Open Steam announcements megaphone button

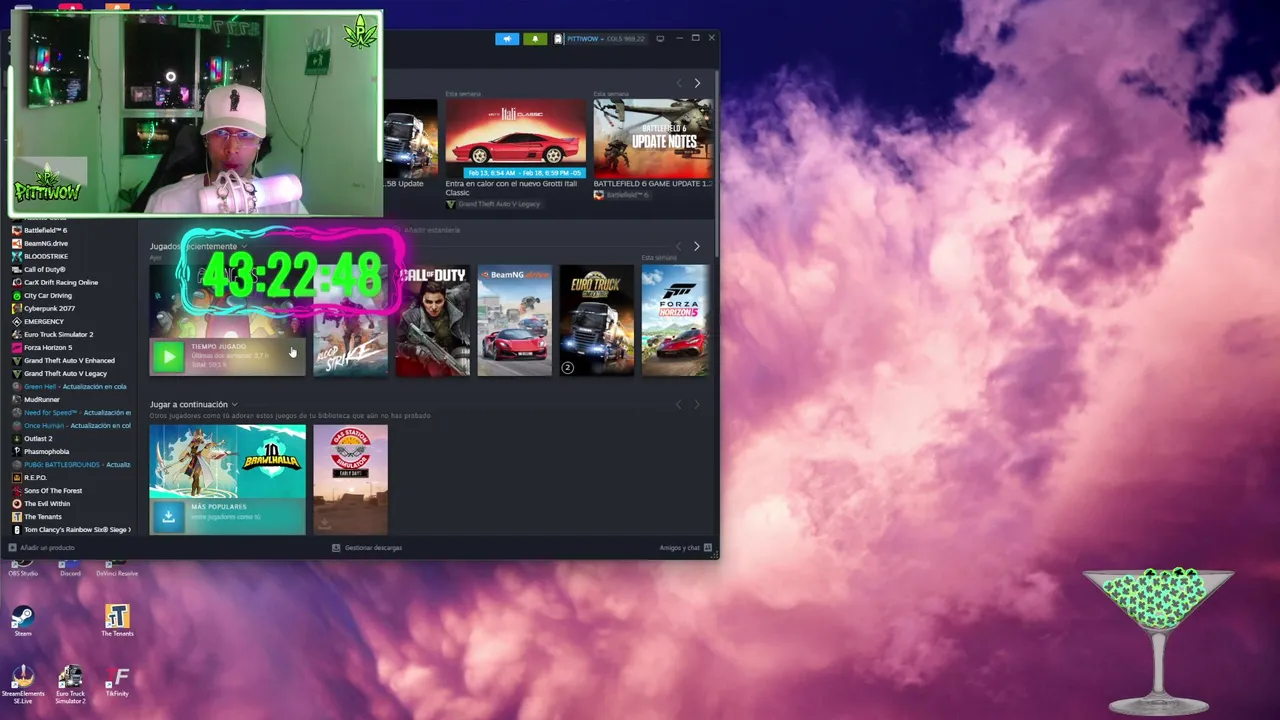coord(507,39)
